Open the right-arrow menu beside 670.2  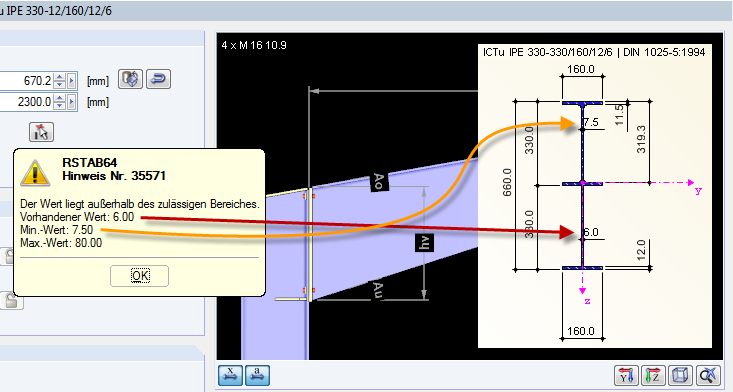point(72,81)
